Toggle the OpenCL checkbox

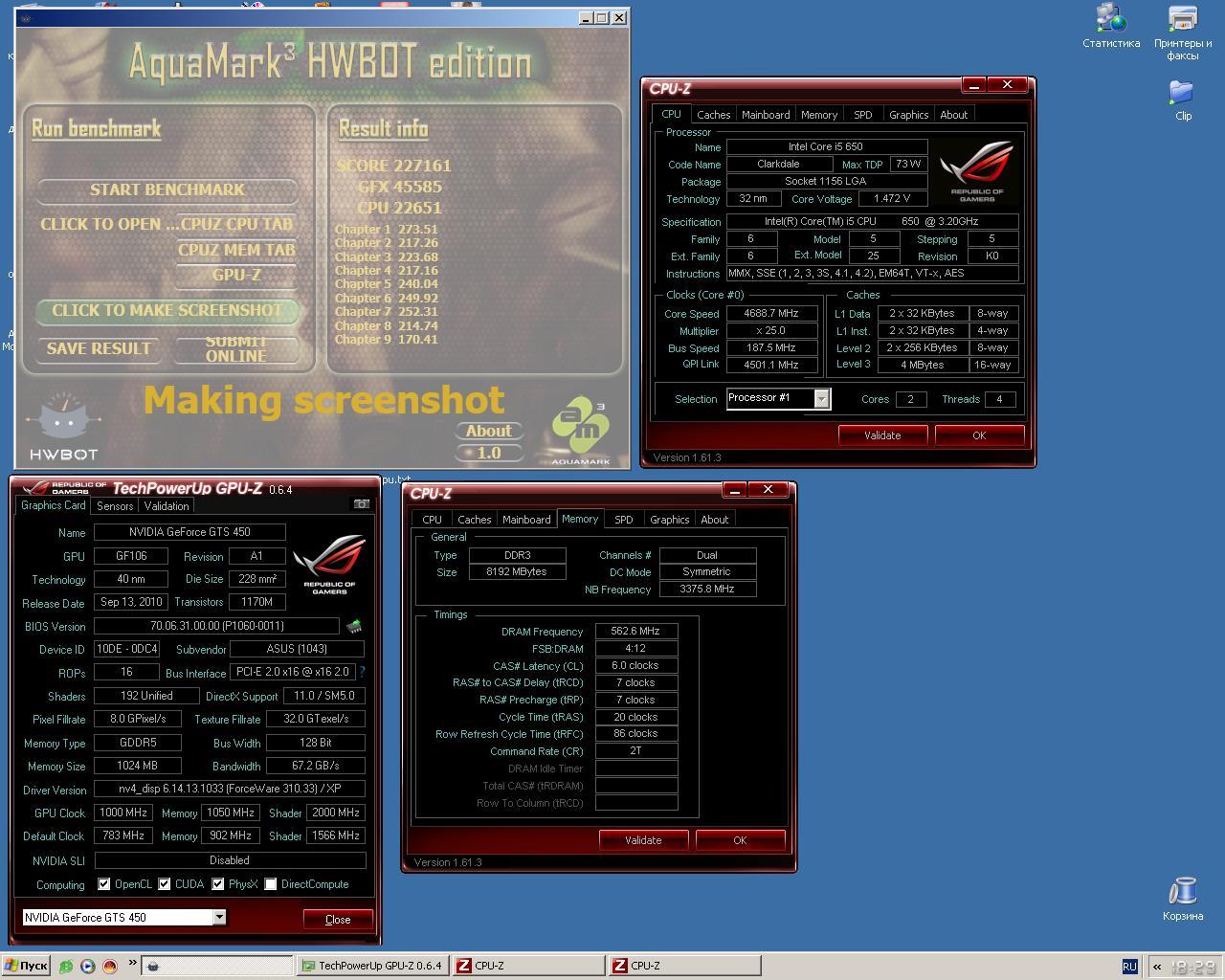tap(104, 884)
